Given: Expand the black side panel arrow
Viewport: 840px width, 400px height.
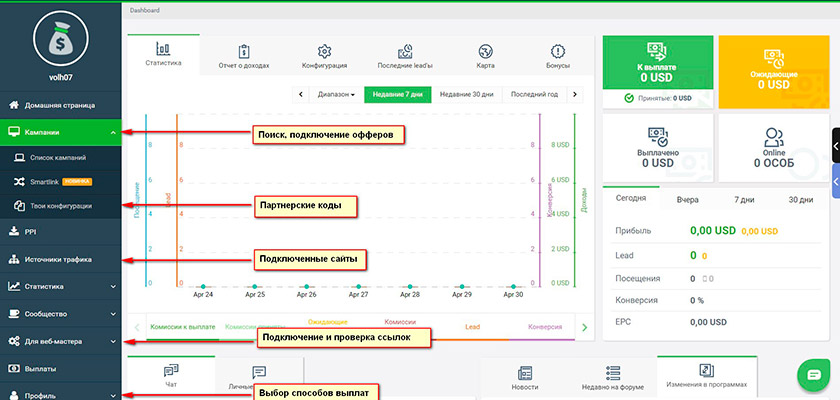Looking at the screenshot, I should pos(836,145).
